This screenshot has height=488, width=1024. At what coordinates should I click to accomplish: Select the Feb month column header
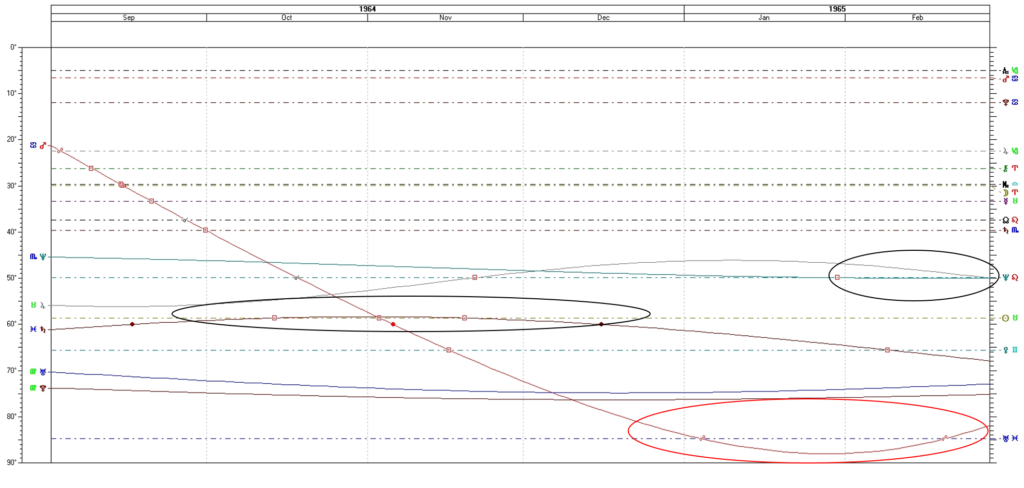(917, 17)
